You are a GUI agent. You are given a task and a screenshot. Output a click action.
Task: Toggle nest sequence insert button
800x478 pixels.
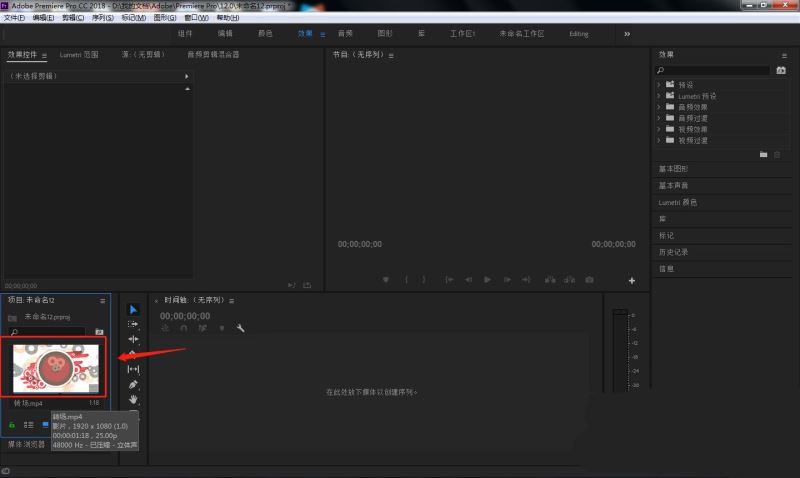tap(165, 328)
